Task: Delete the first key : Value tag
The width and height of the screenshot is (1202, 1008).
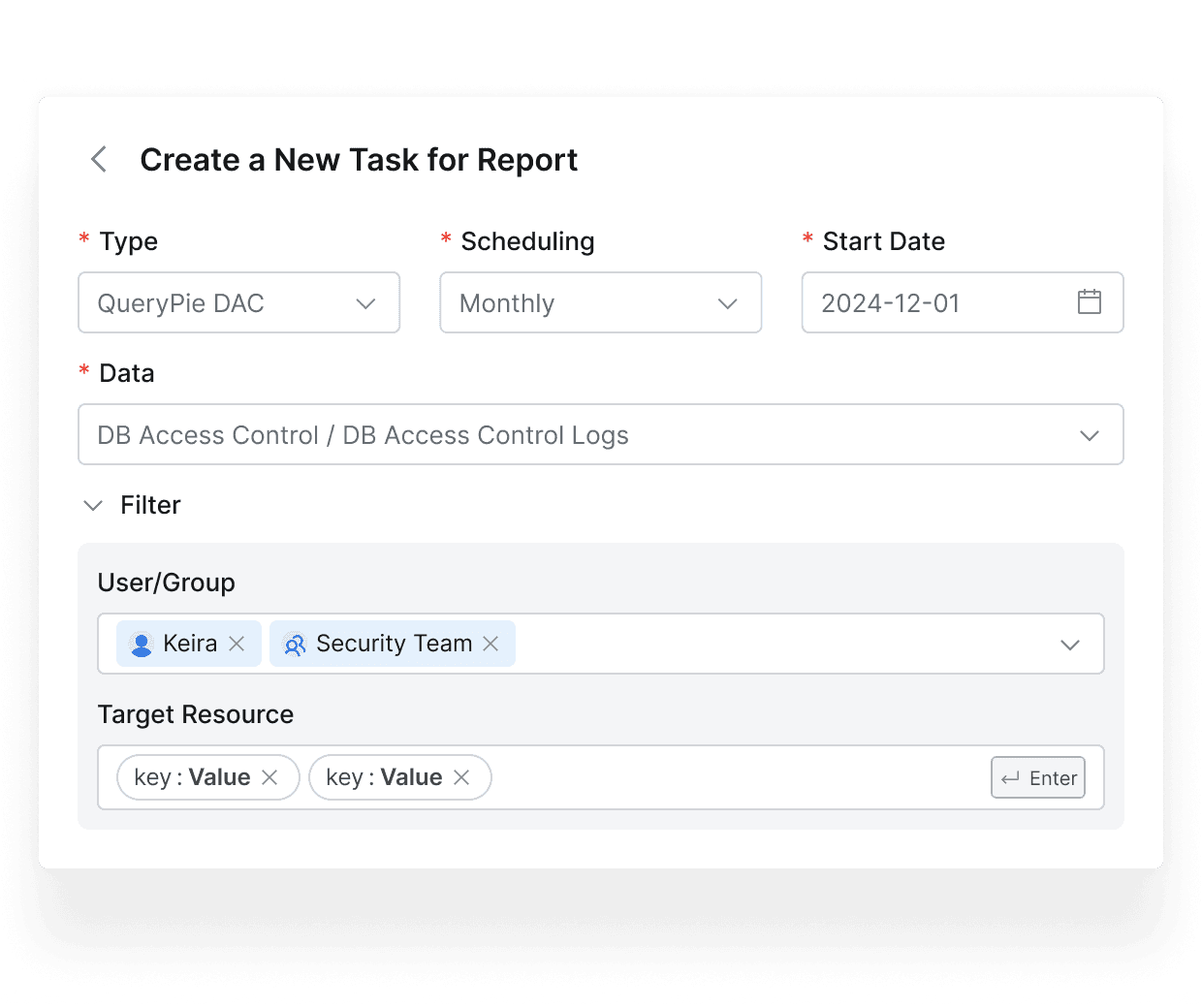Action: [270, 777]
